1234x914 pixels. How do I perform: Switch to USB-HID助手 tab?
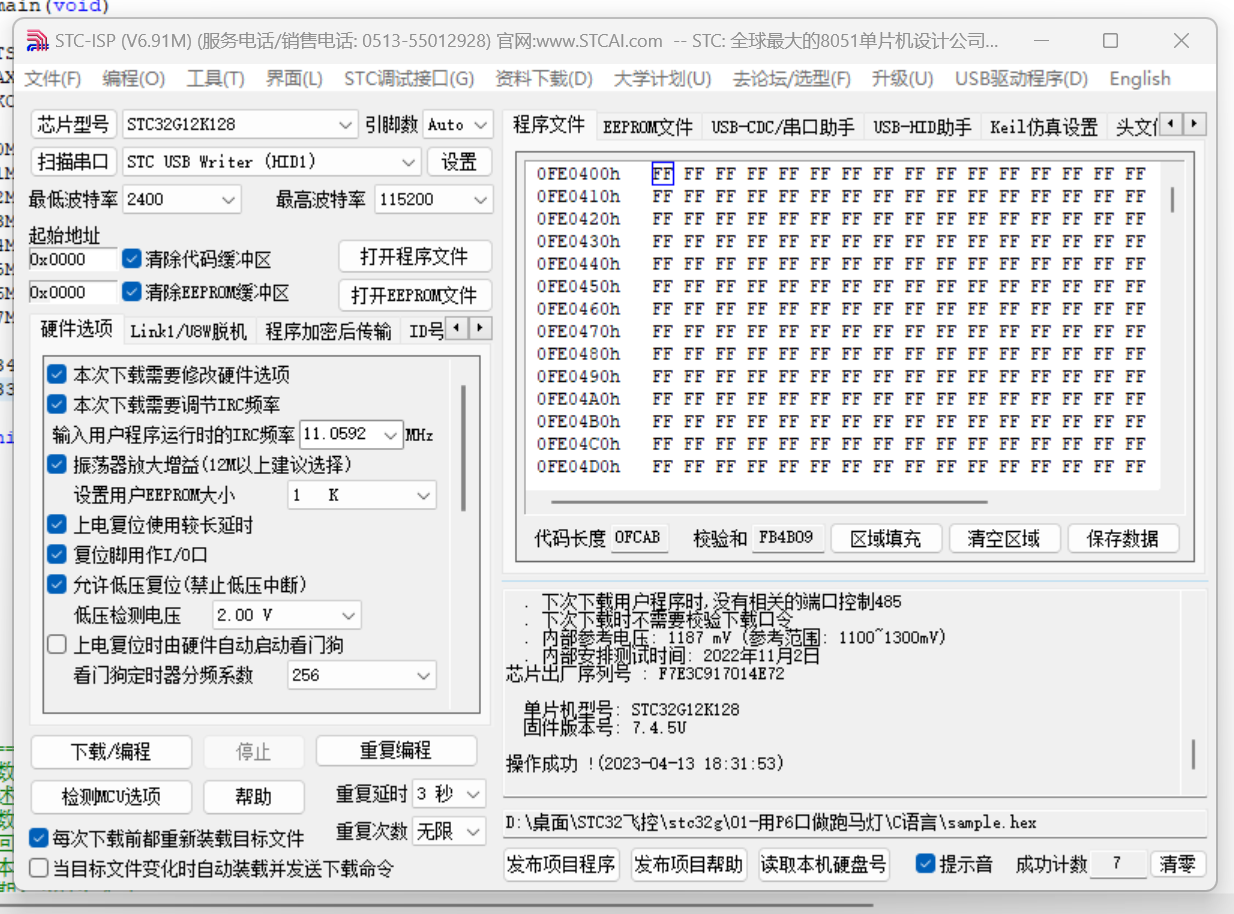tap(922, 127)
